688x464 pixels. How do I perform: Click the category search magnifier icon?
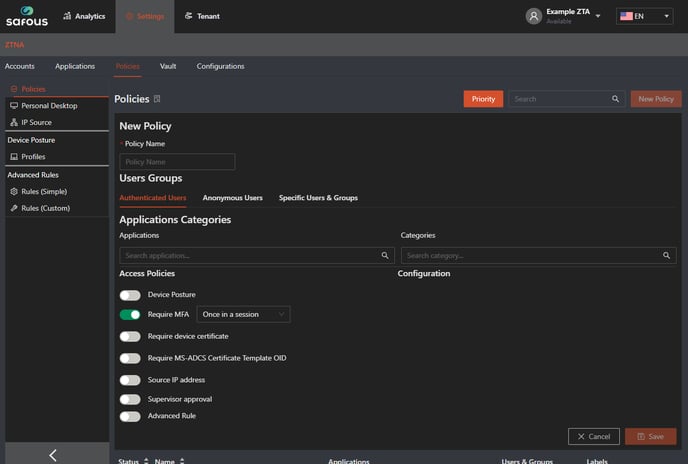(667, 256)
